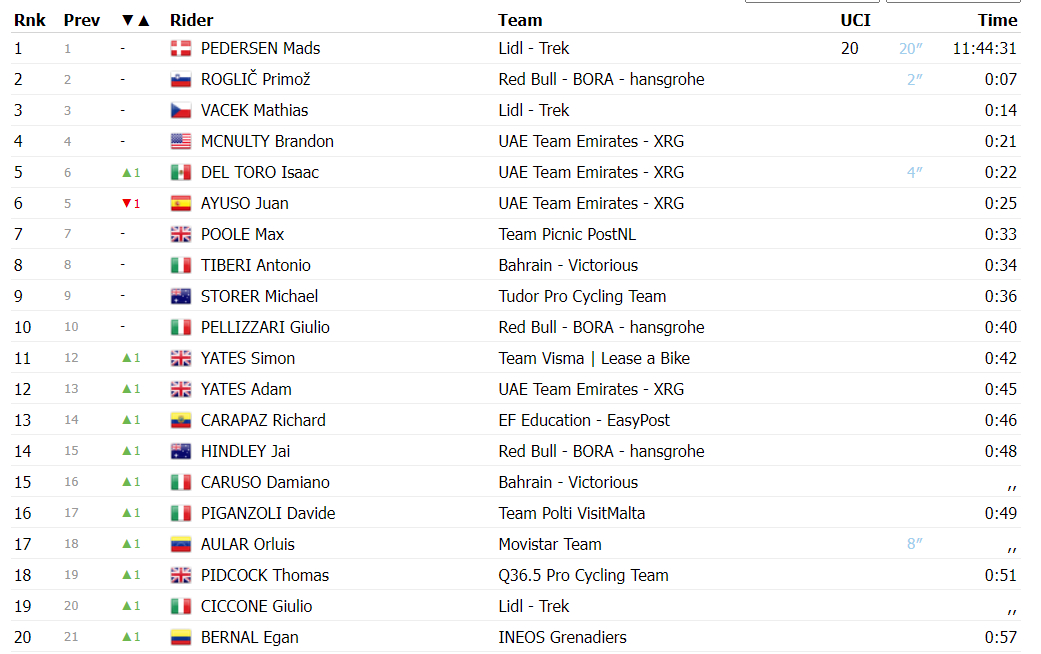1041x654 pixels.
Task: Open Team Visma | Lease a Bike link
Action: (594, 359)
